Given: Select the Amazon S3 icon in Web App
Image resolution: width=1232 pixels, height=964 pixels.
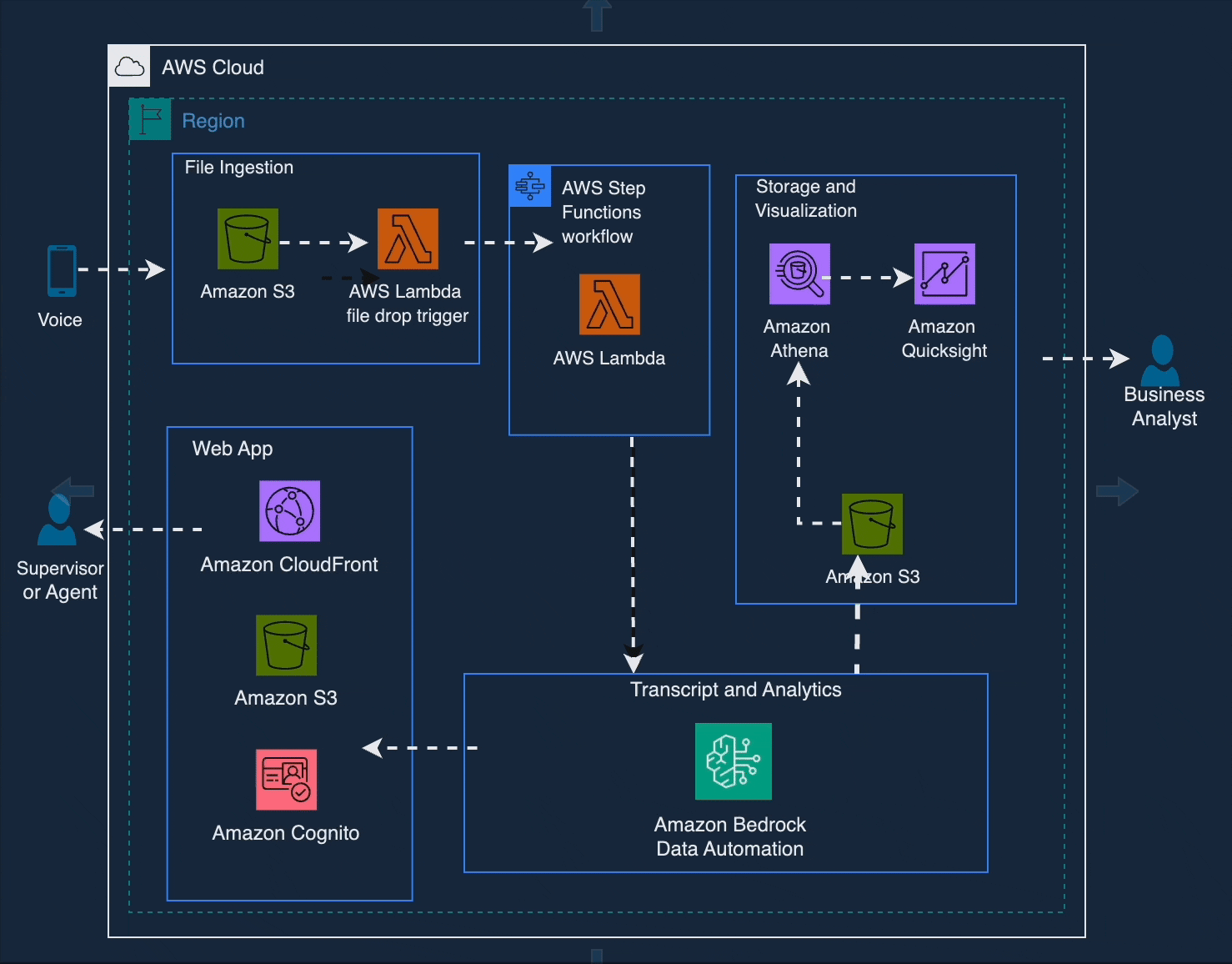Looking at the screenshot, I should click(x=286, y=645).
